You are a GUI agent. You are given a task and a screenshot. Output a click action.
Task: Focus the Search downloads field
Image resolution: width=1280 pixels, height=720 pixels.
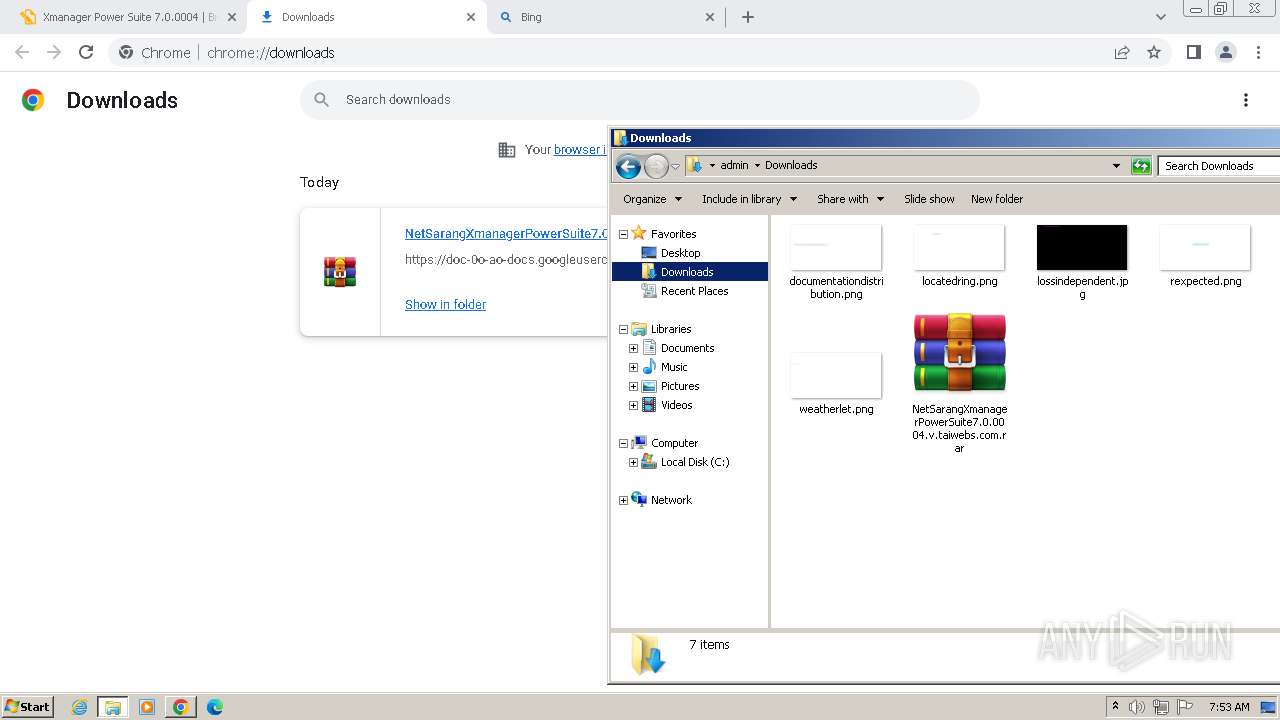[x=640, y=100]
